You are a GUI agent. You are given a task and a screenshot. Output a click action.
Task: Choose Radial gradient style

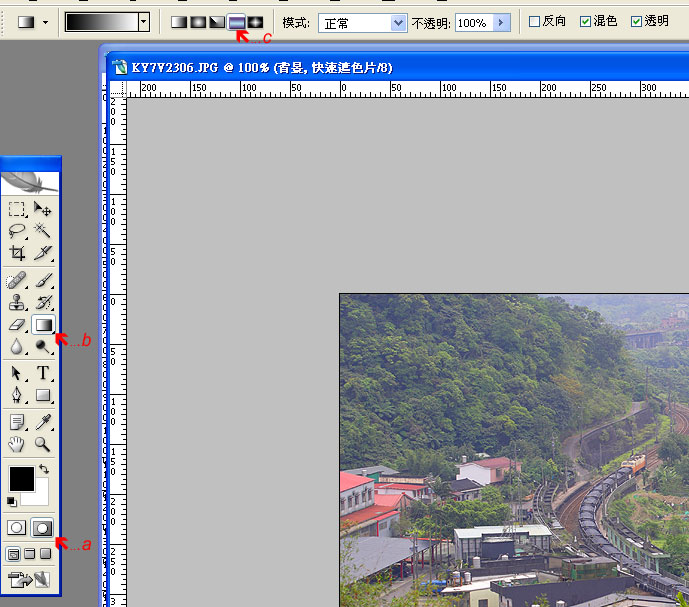[x=198, y=22]
